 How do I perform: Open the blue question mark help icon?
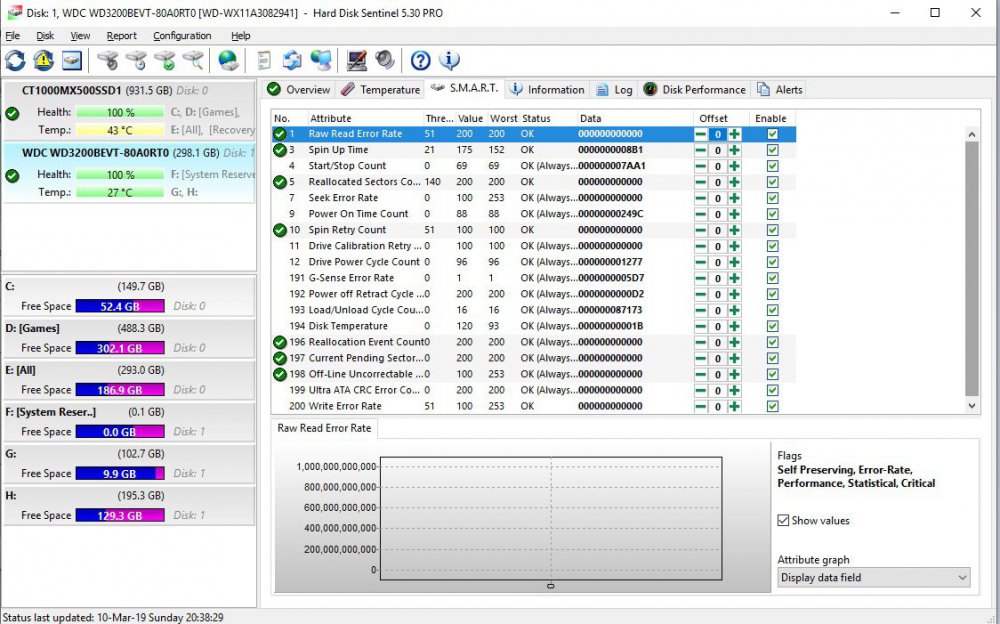421,61
